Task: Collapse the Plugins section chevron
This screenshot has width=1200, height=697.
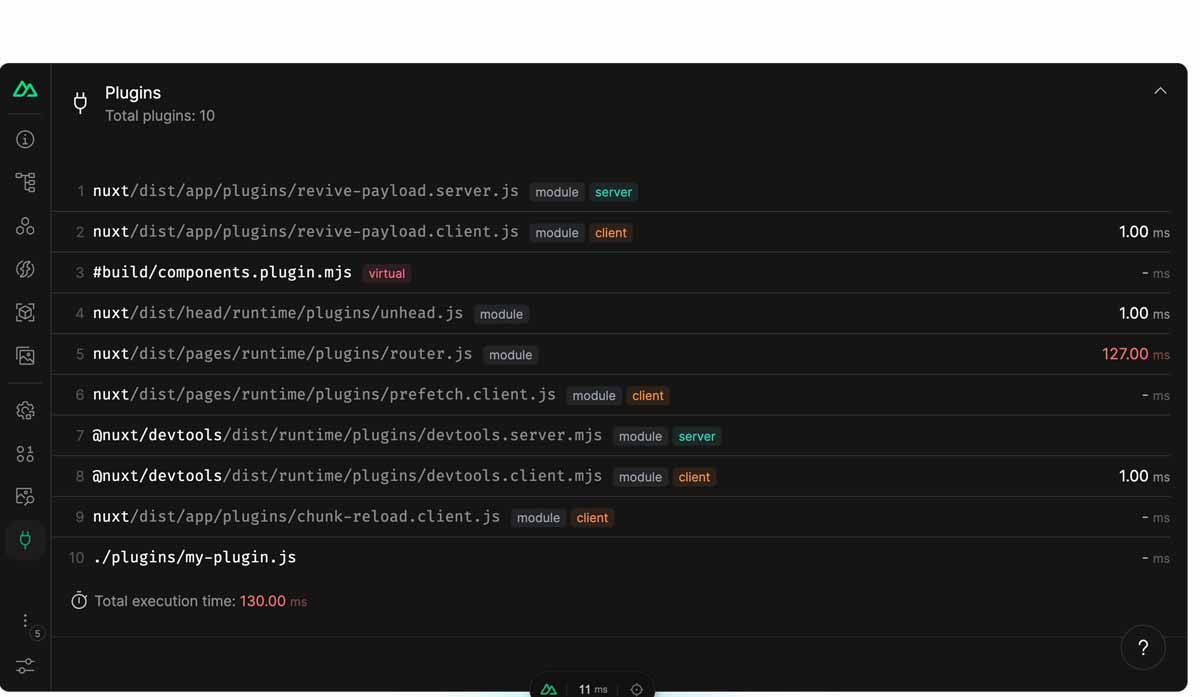Action: coord(1160,90)
